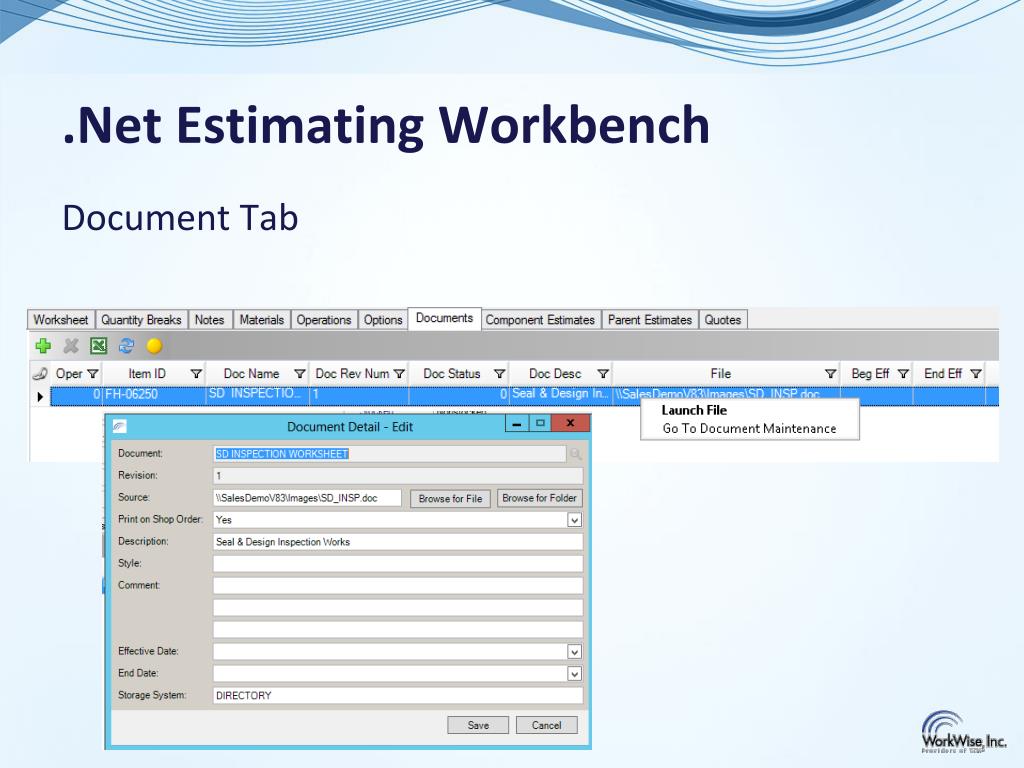Open the Materials tab
Image resolution: width=1024 pixels, height=768 pixels.
(x=262, y=320)
